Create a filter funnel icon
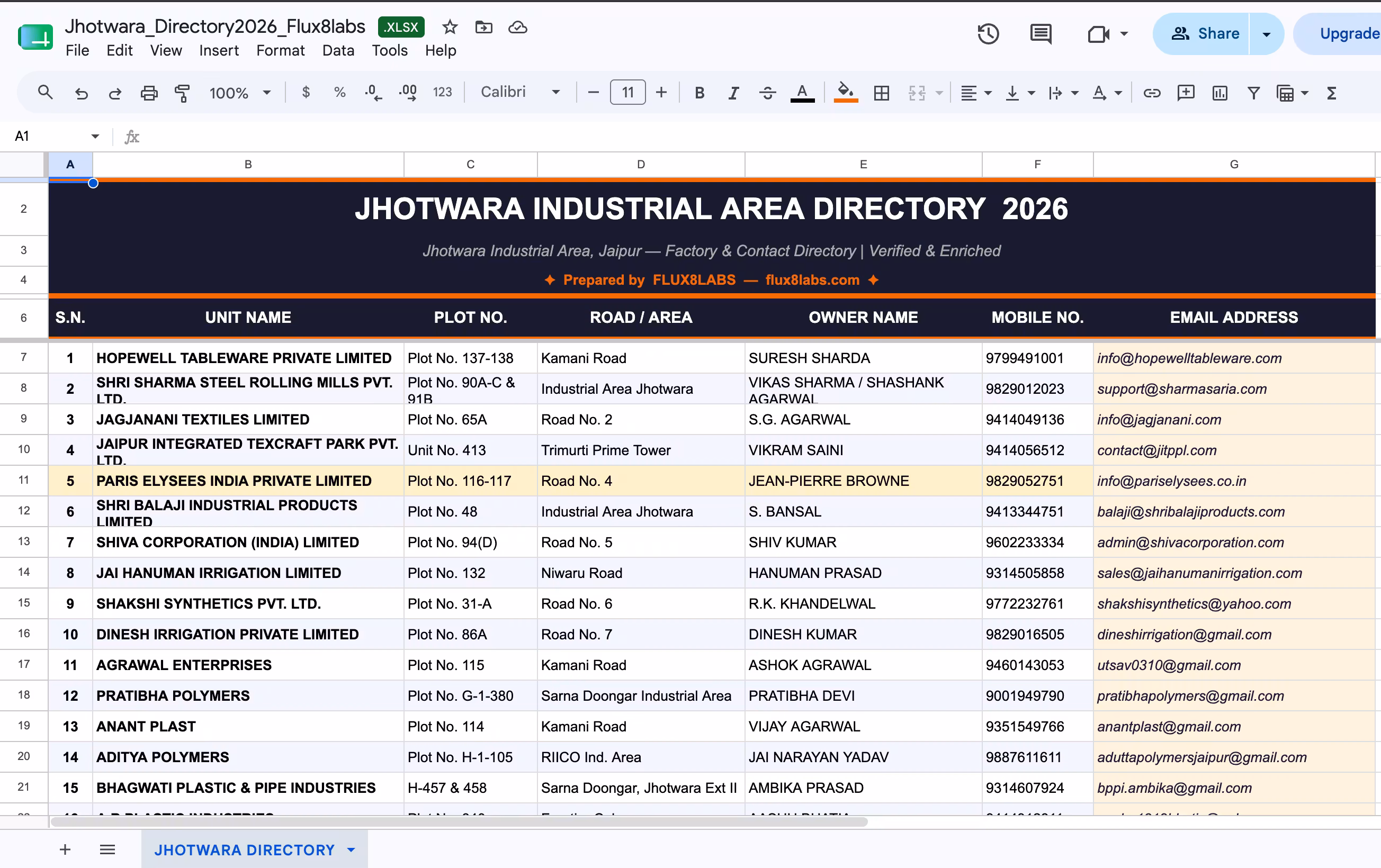The width and height of the screenshot is (1381, 868). click(x=1254, y=93)
